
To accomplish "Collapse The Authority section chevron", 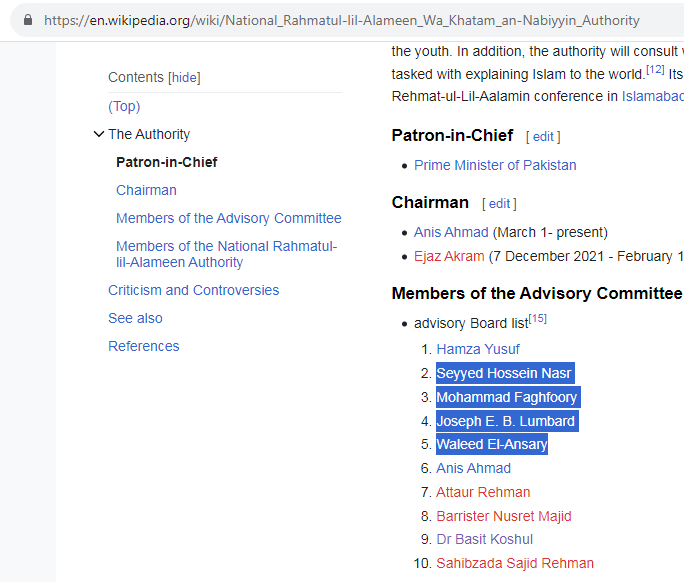I will [99, 134].
